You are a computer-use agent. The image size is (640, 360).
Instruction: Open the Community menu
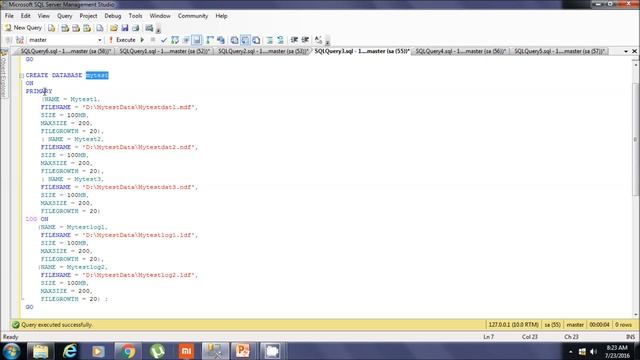tap(193, 16)
